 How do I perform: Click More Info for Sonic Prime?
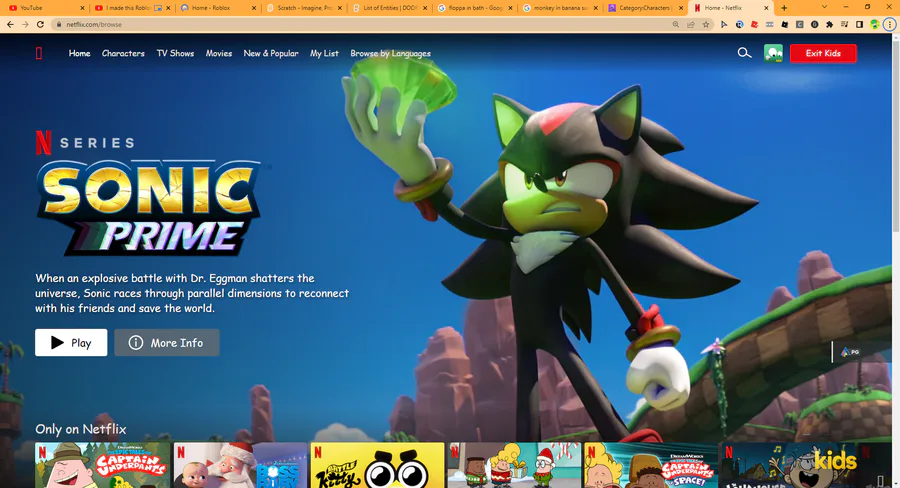pos(166,343)
